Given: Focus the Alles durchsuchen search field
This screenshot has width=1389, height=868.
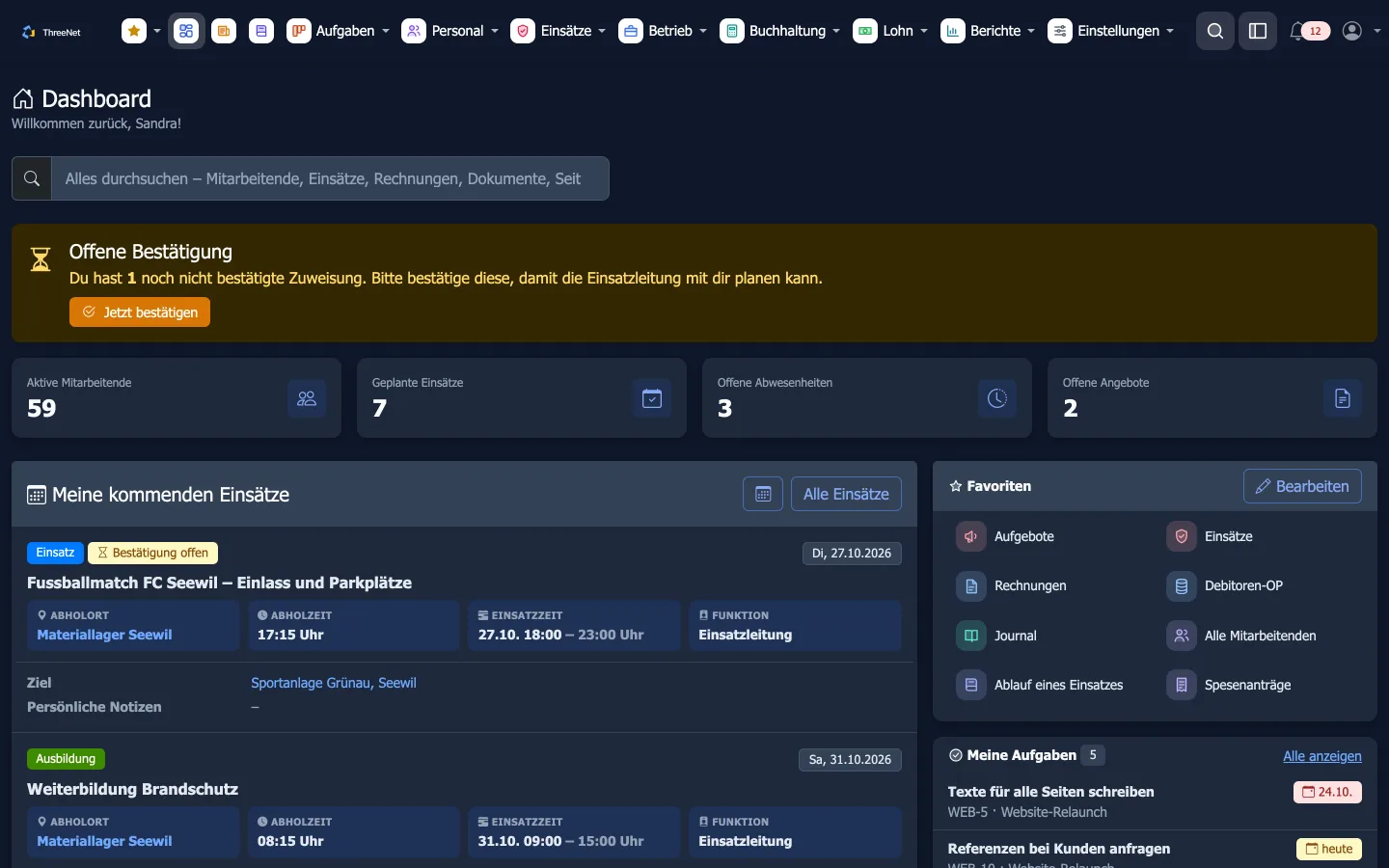Looking at the screenshot, I should coord(330,178).
